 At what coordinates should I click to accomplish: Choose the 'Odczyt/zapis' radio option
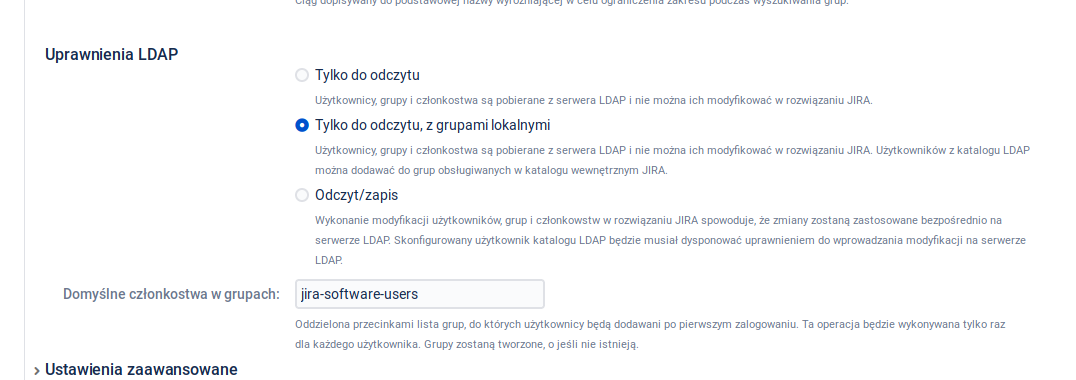[x=302, y=195]
